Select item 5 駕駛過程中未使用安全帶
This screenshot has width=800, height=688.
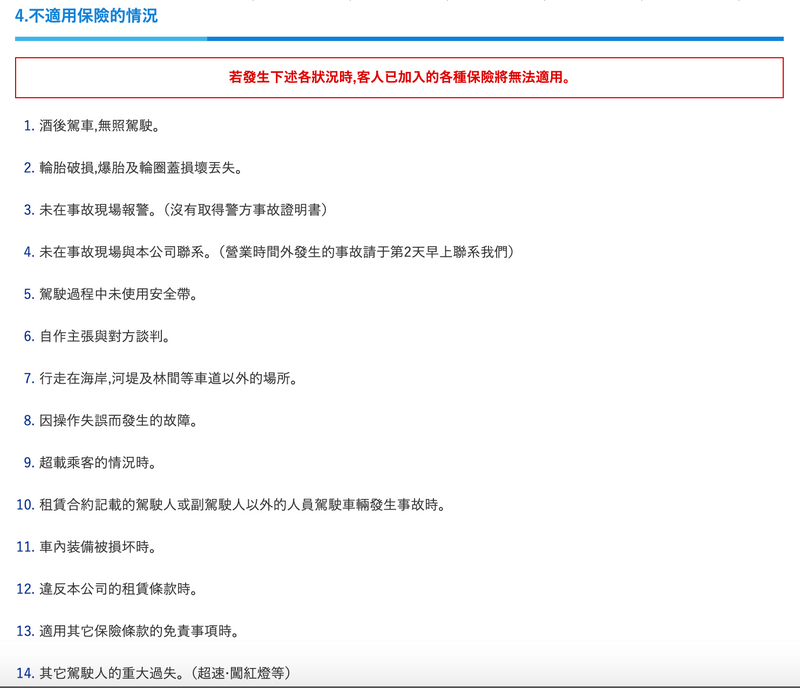[118, 294]
